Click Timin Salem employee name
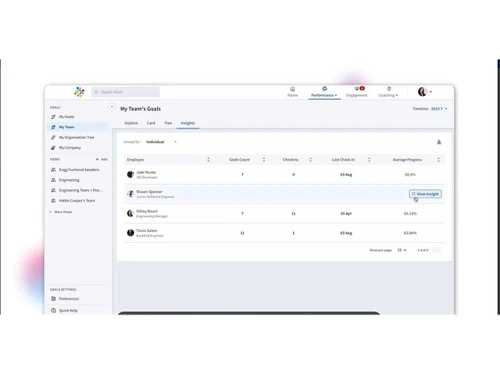500x375 pixels. coord(146,231)
